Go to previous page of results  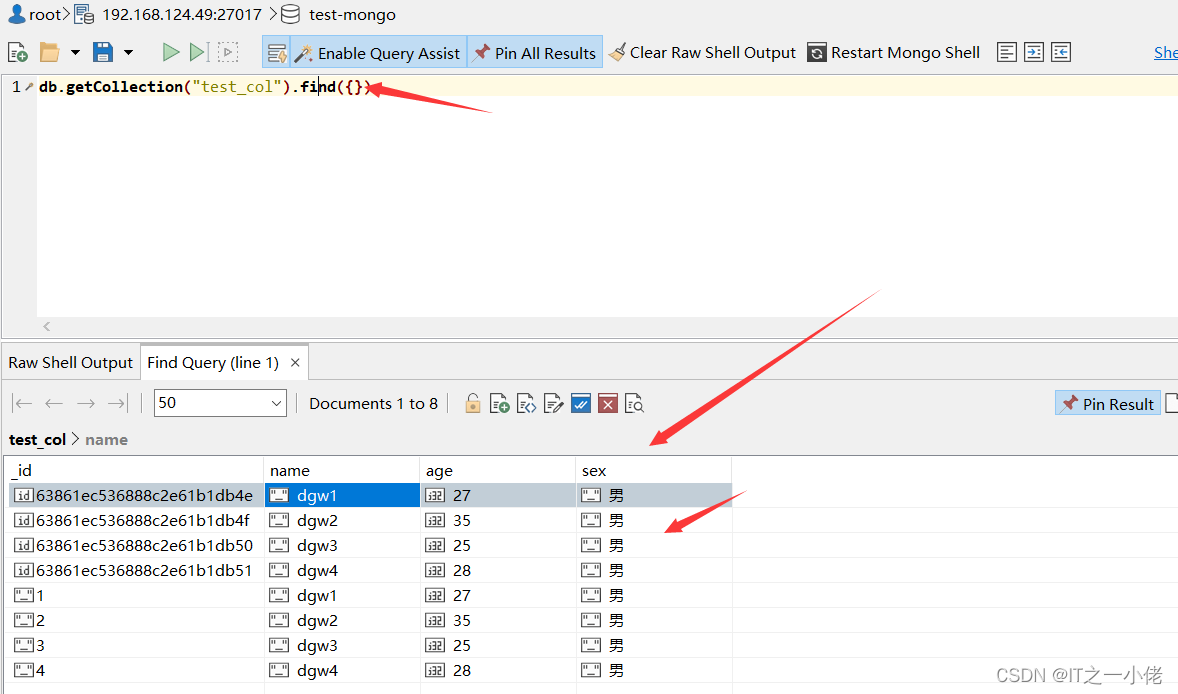click(x=53, y=403)
